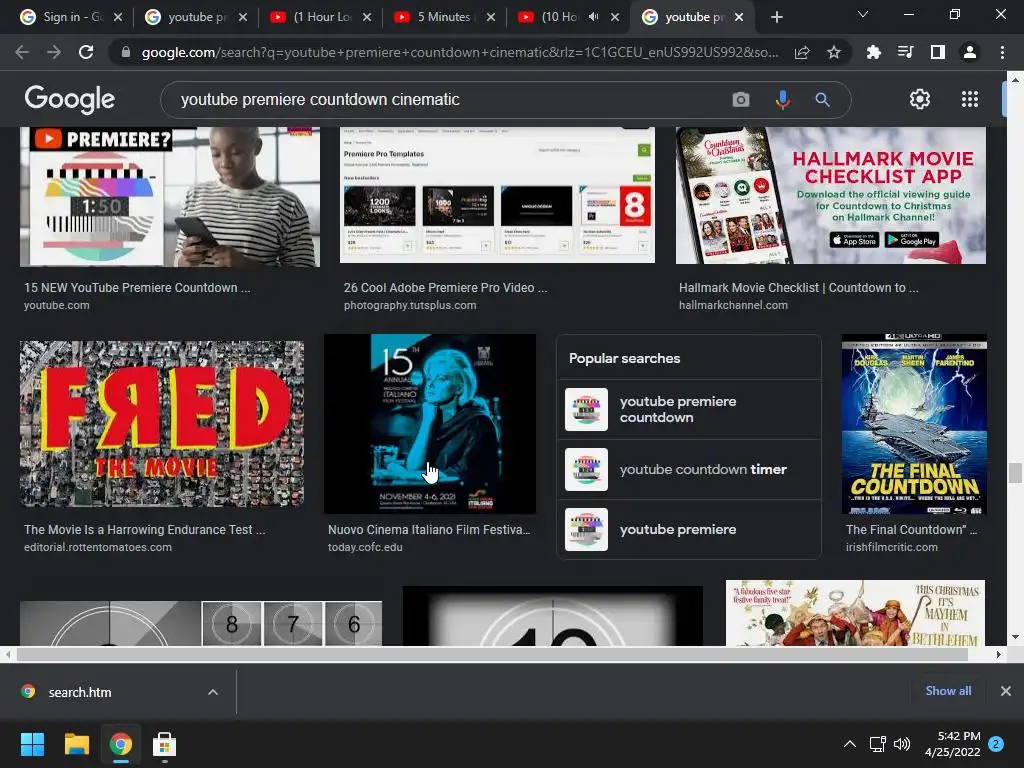Viewport: 1024px width, 768px height.
Task: Close the downloads bar
Action: point(1006,691)
